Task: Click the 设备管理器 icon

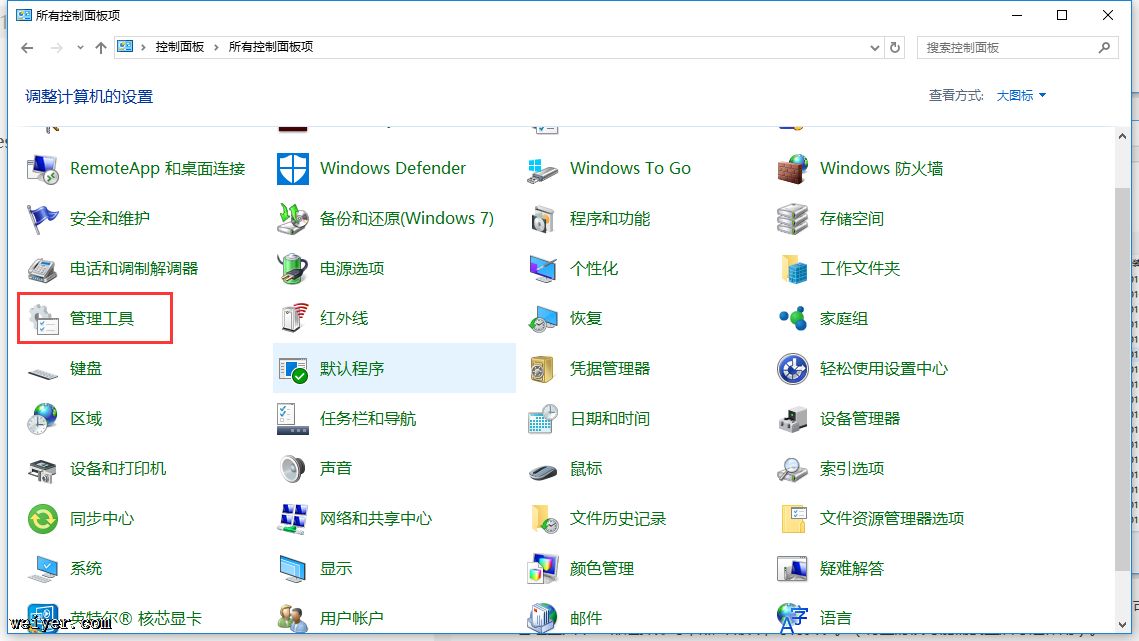Action: pyautogui.click(x=793, y=418)
